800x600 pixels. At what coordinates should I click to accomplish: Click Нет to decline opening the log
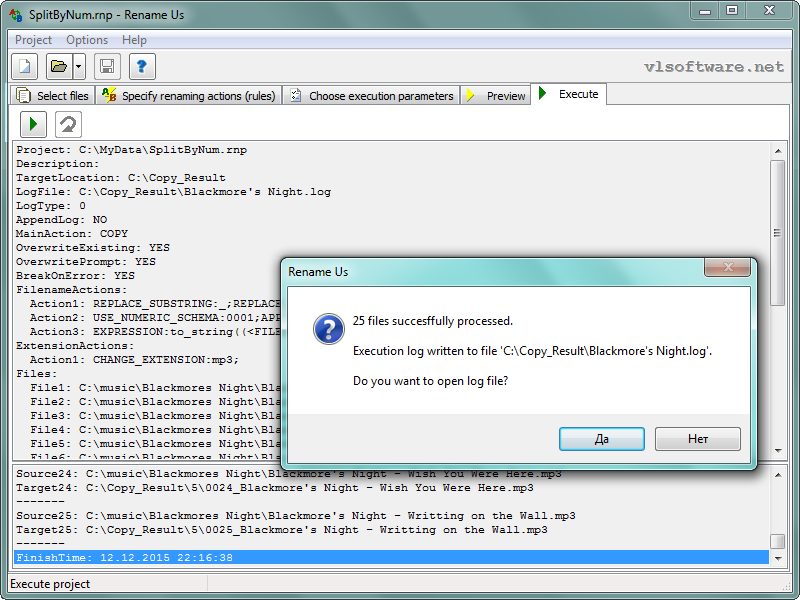click(x=698, y=439)
